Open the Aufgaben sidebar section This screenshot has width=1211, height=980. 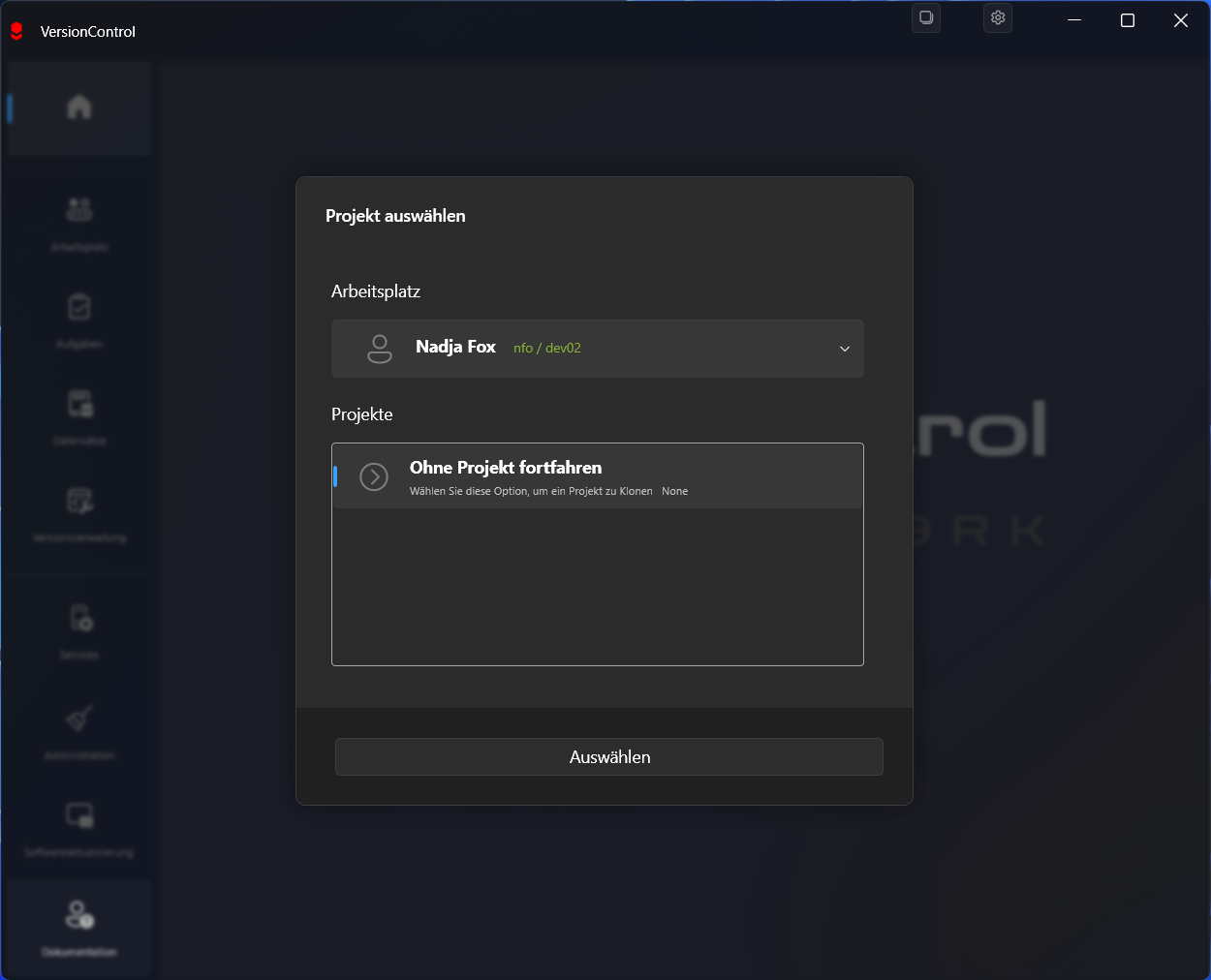click(x=79, y=318)
